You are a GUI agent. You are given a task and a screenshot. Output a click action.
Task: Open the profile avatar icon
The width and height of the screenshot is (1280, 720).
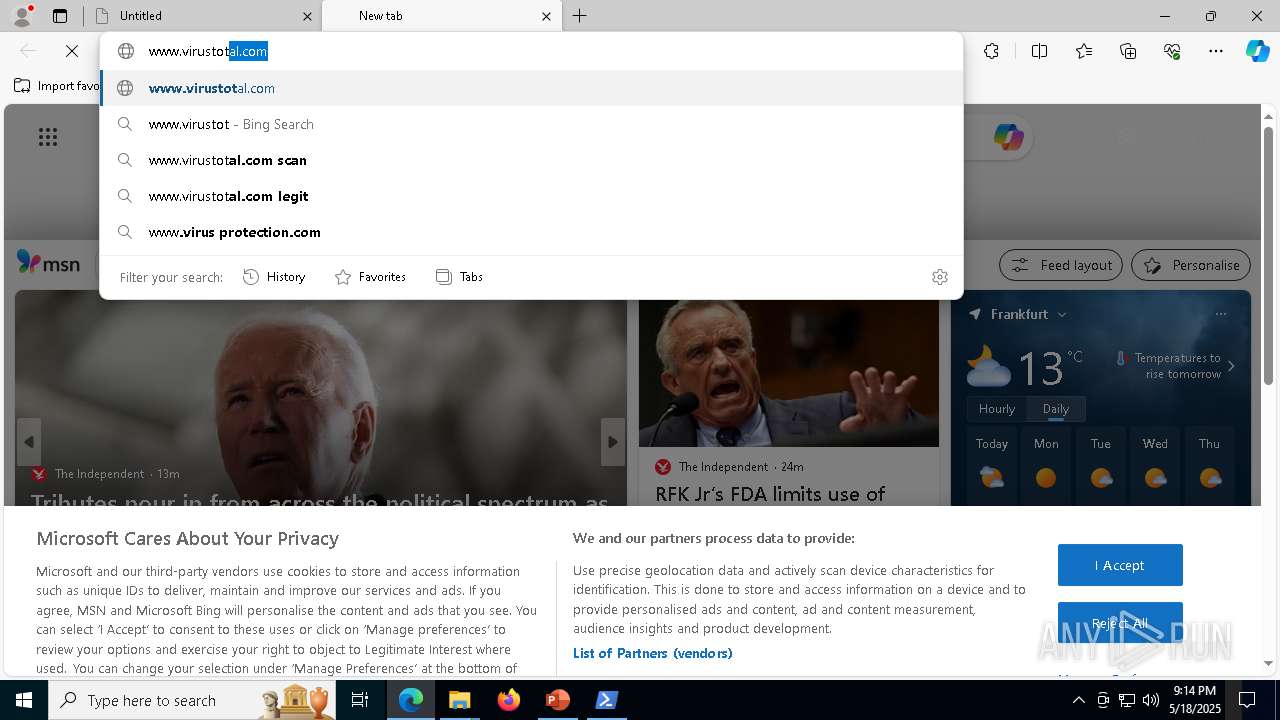[x=22, y=16]
